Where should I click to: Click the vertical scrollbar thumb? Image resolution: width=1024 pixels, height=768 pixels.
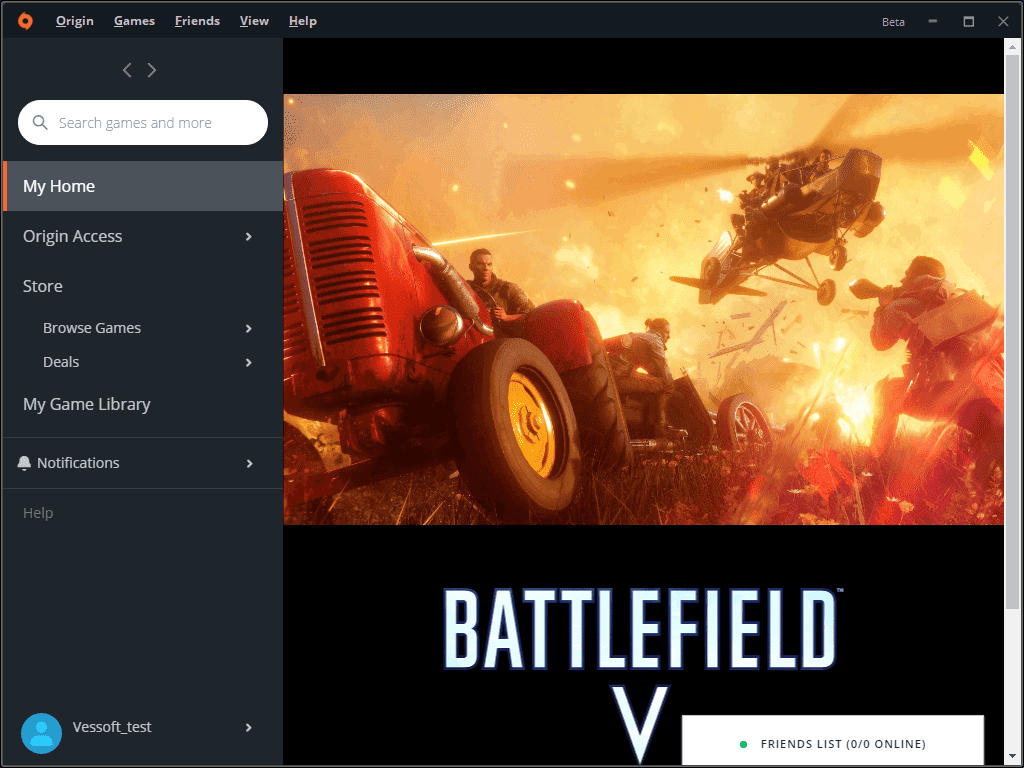[x=1012, y=333]
